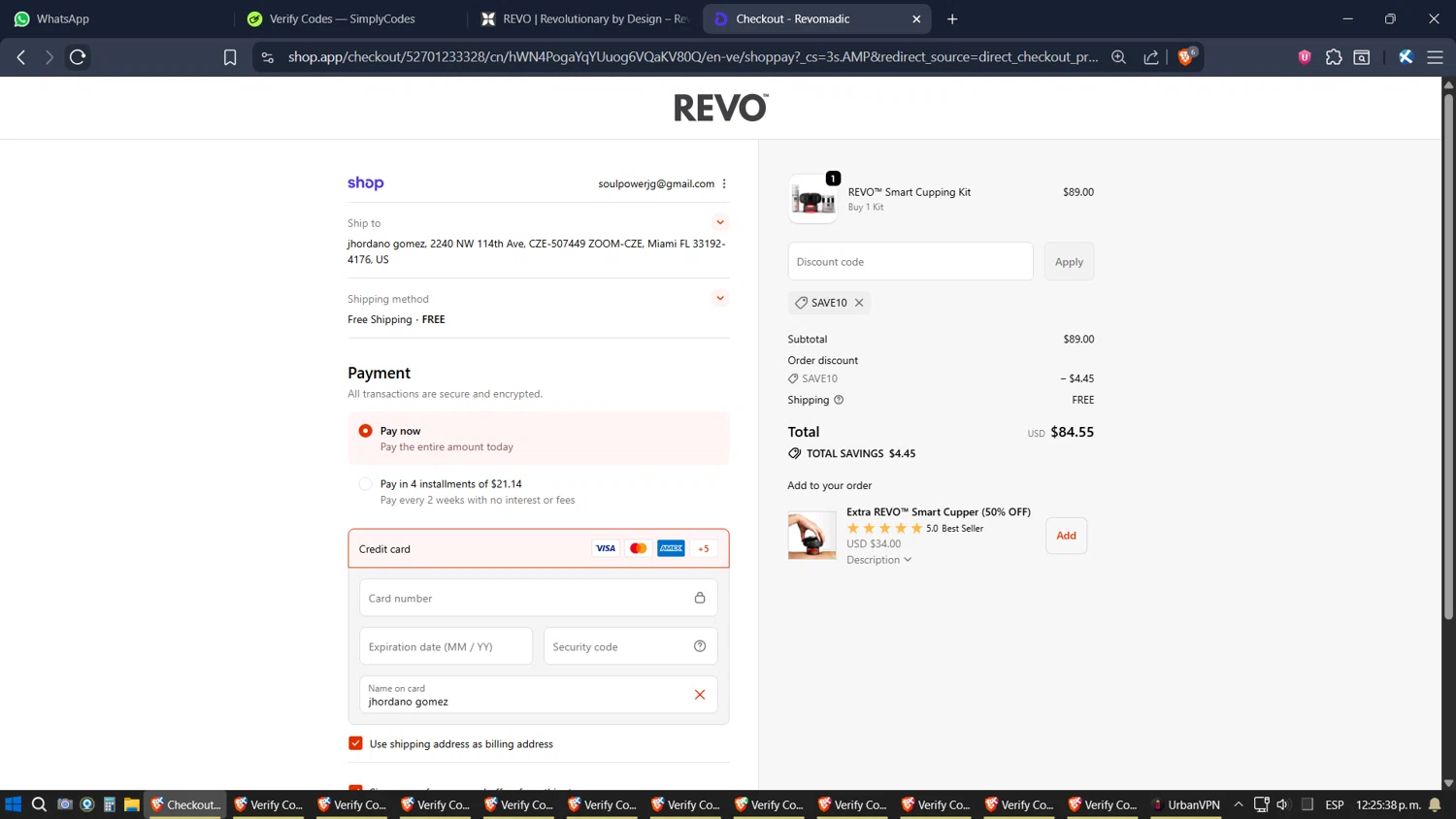Select Pay in 4 installments option

point(365,483)
